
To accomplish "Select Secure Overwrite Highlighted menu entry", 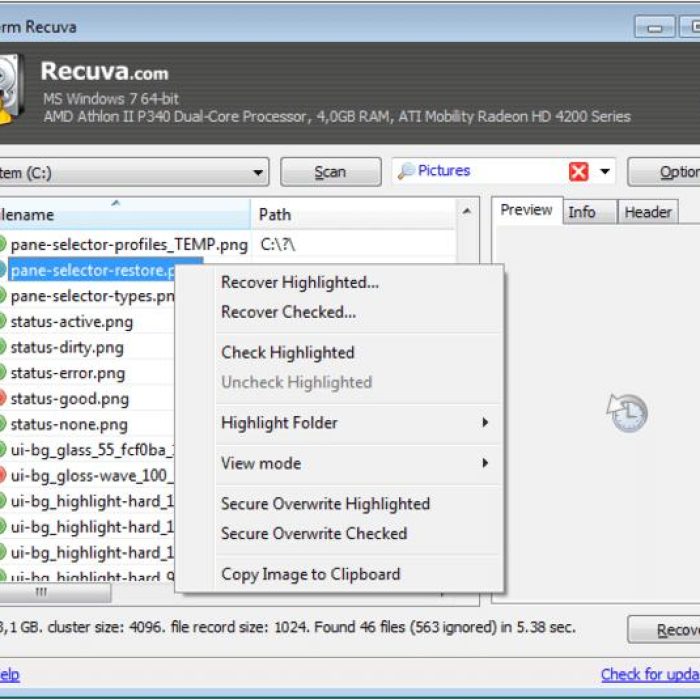I will pos(325,504).
